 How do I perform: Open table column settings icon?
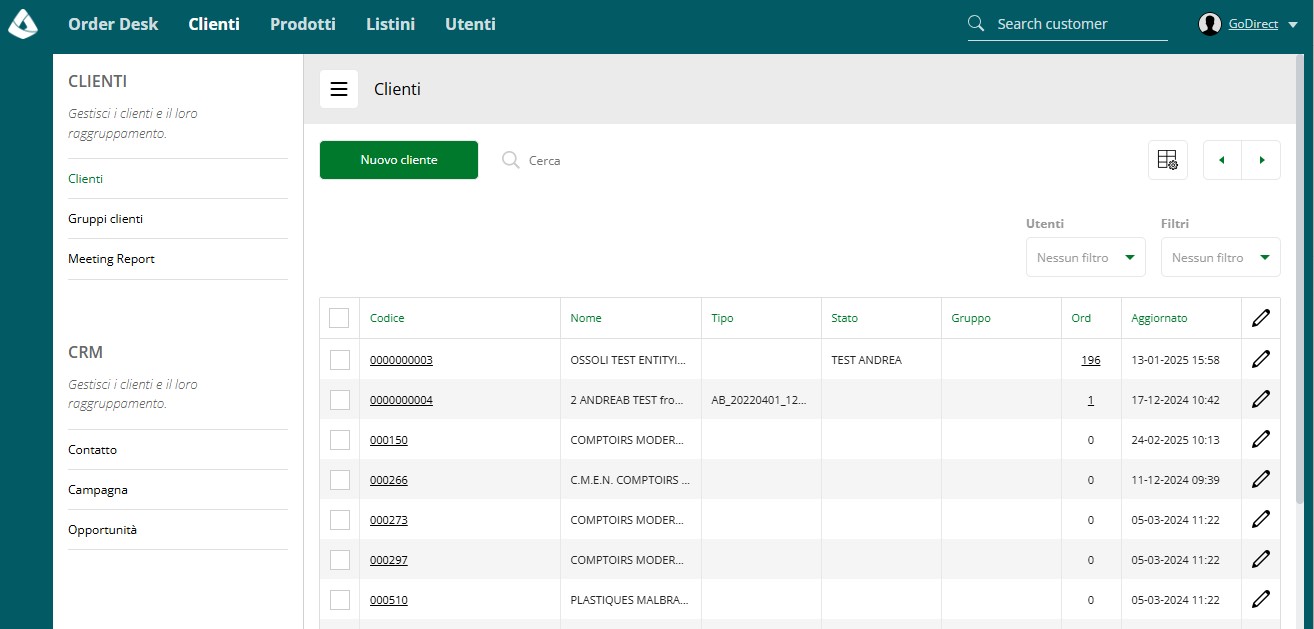1167,160
